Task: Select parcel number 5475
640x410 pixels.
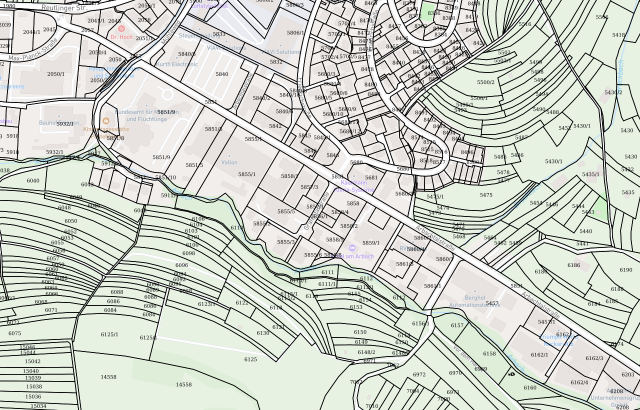Action: 486,195
